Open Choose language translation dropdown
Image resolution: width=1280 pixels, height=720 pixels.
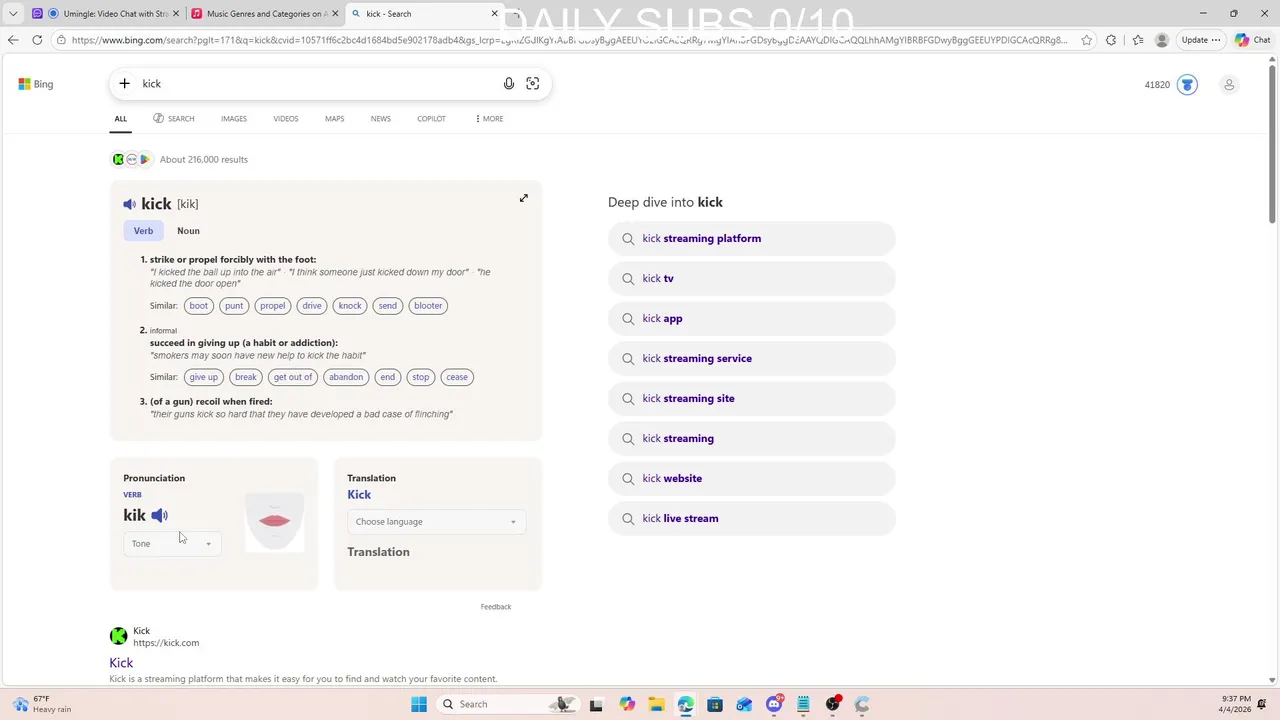(x=436, y=522)
